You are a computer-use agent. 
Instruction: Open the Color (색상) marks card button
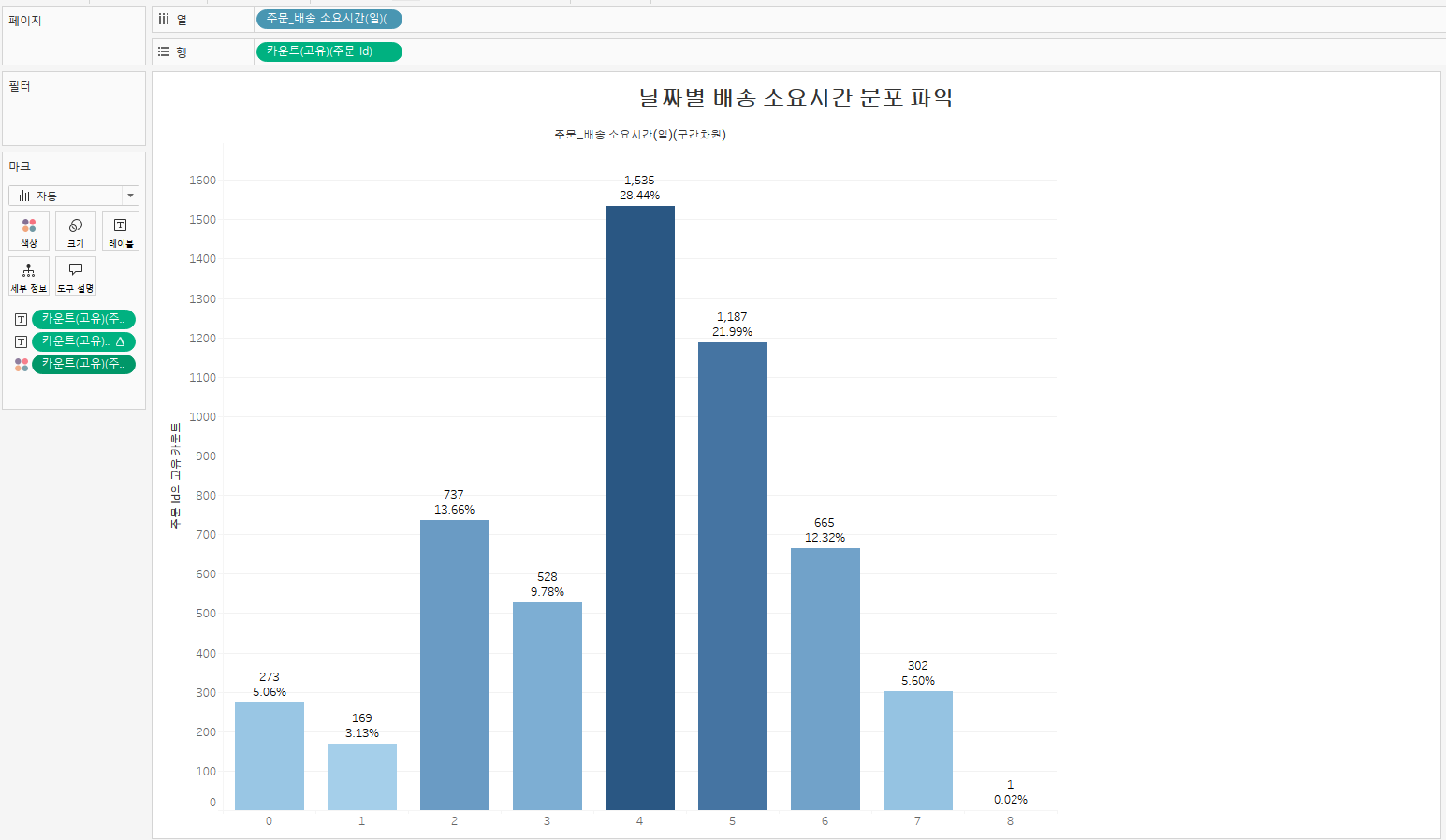click(29, 231)
